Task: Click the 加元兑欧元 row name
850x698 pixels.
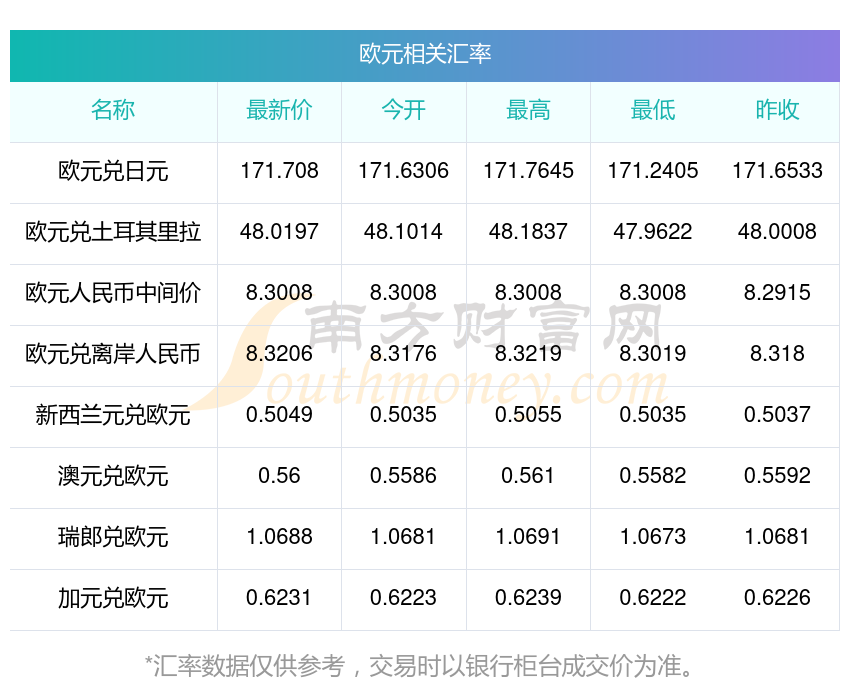Action: point(113,598)
